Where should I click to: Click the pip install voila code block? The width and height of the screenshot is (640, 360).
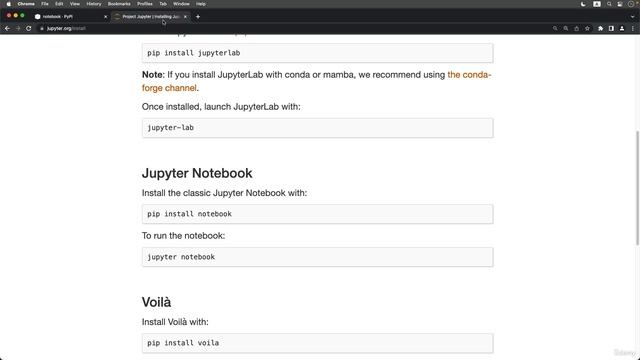click(318, 343)
